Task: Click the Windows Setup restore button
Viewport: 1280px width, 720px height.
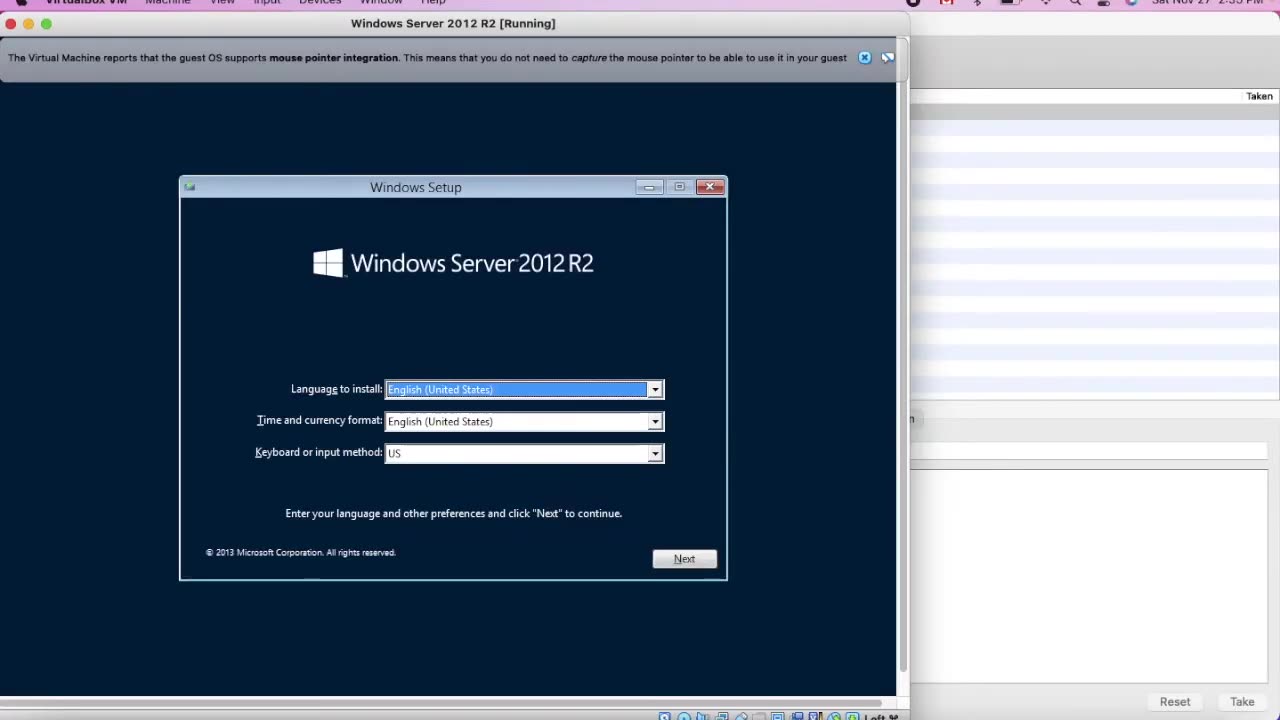Action: (679, 187)
